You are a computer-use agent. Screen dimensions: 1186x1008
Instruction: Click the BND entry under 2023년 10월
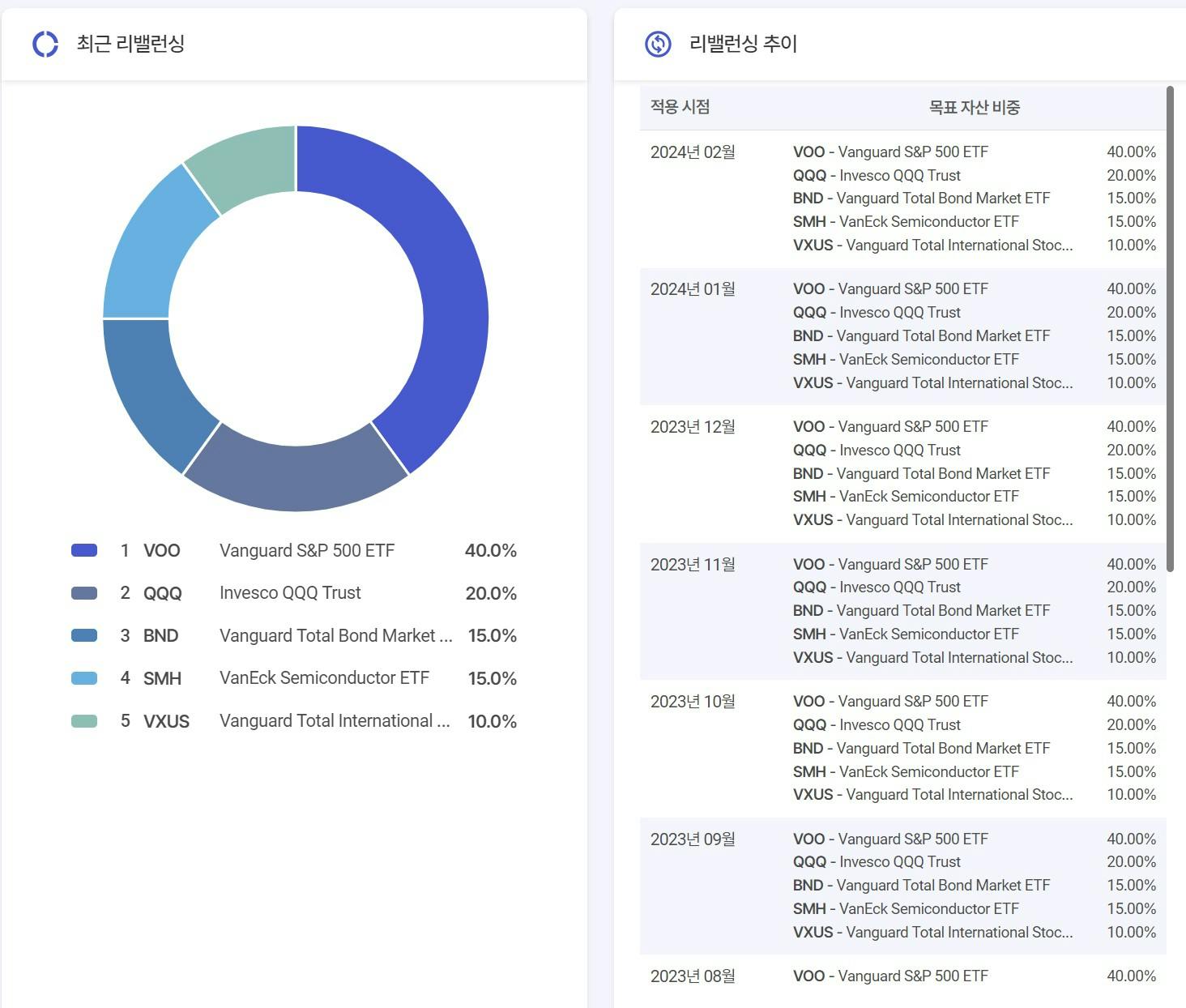coord(921,749)
